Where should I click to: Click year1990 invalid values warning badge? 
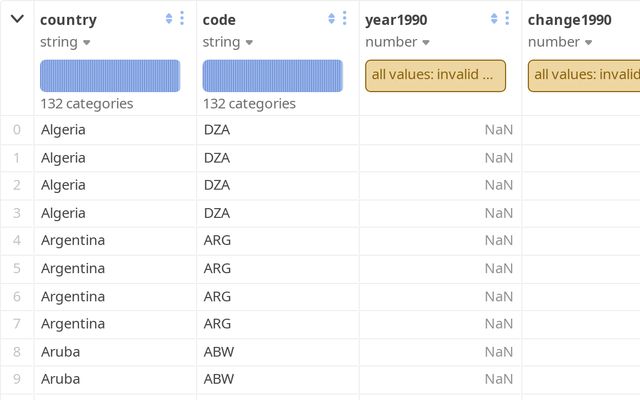point(435,75)
